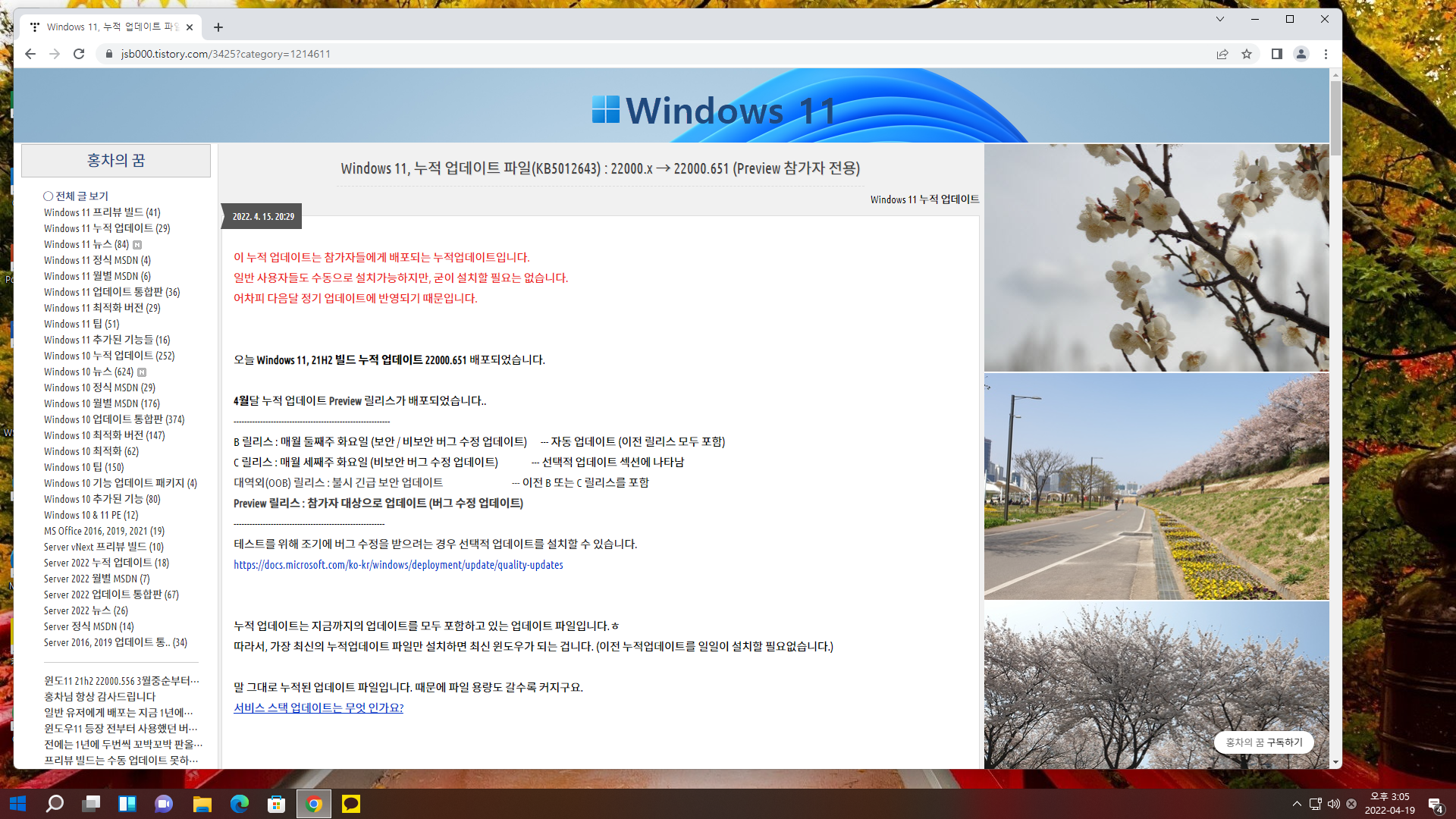Open MS Office 2016, 2019, 2021 category
Viewport: 1456px width, 819px height.
(x=104, y=531)
